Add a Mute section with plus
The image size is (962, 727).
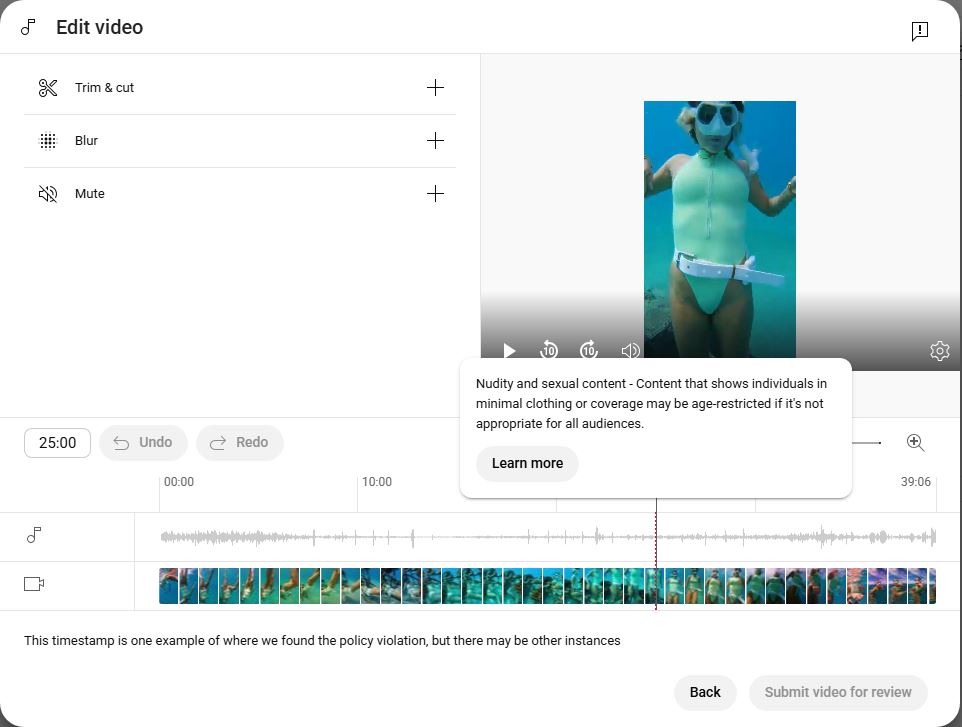[x=435, y=194]
